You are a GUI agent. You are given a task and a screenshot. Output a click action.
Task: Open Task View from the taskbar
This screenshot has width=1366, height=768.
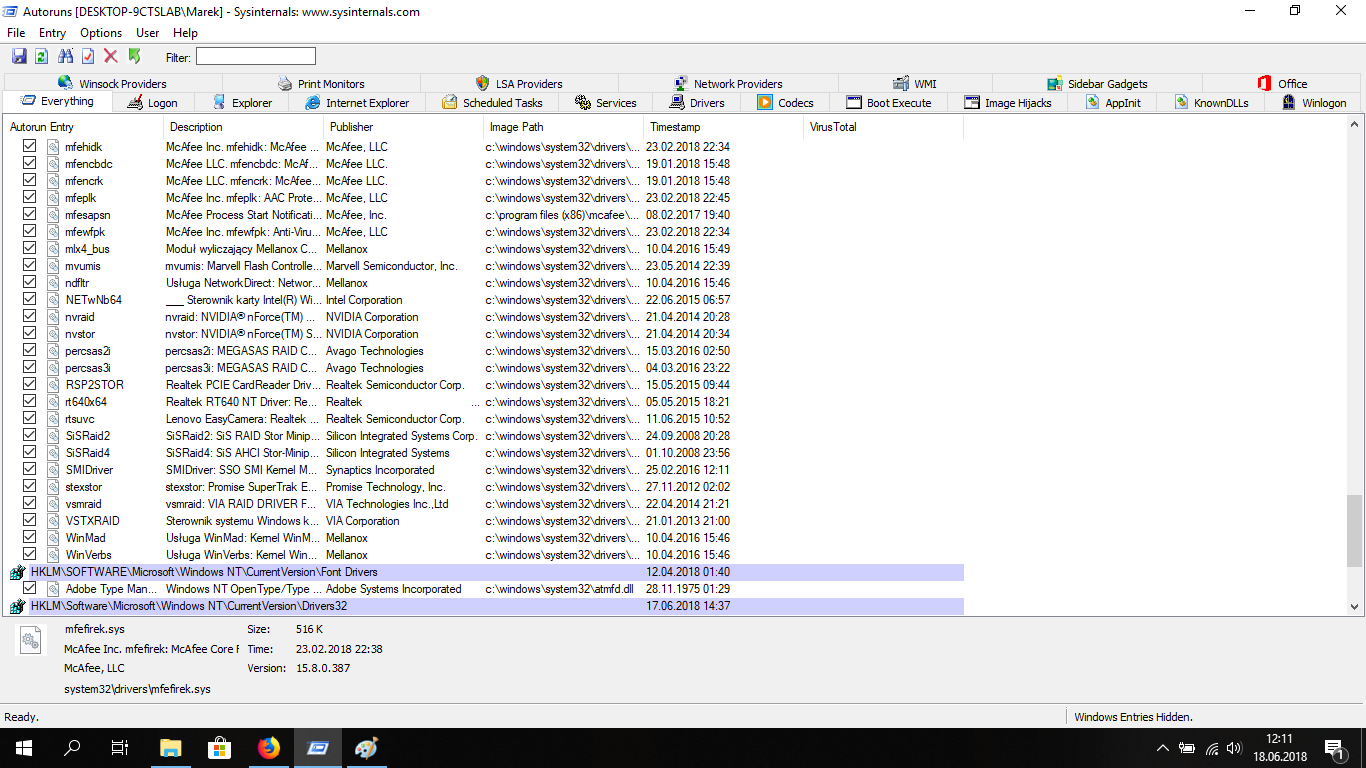pyautogui.click(x=120, y=748)
